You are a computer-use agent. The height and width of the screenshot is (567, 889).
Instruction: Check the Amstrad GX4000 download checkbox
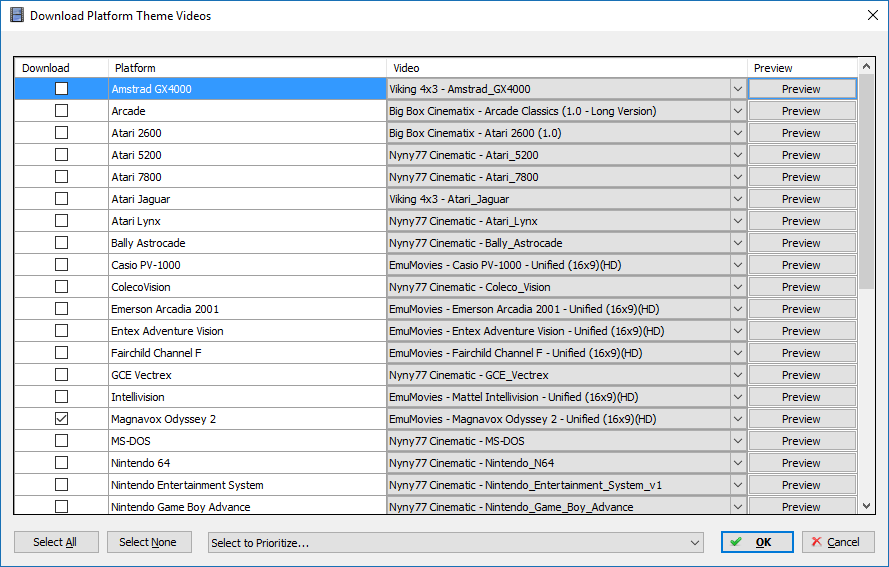coord(61,88)
